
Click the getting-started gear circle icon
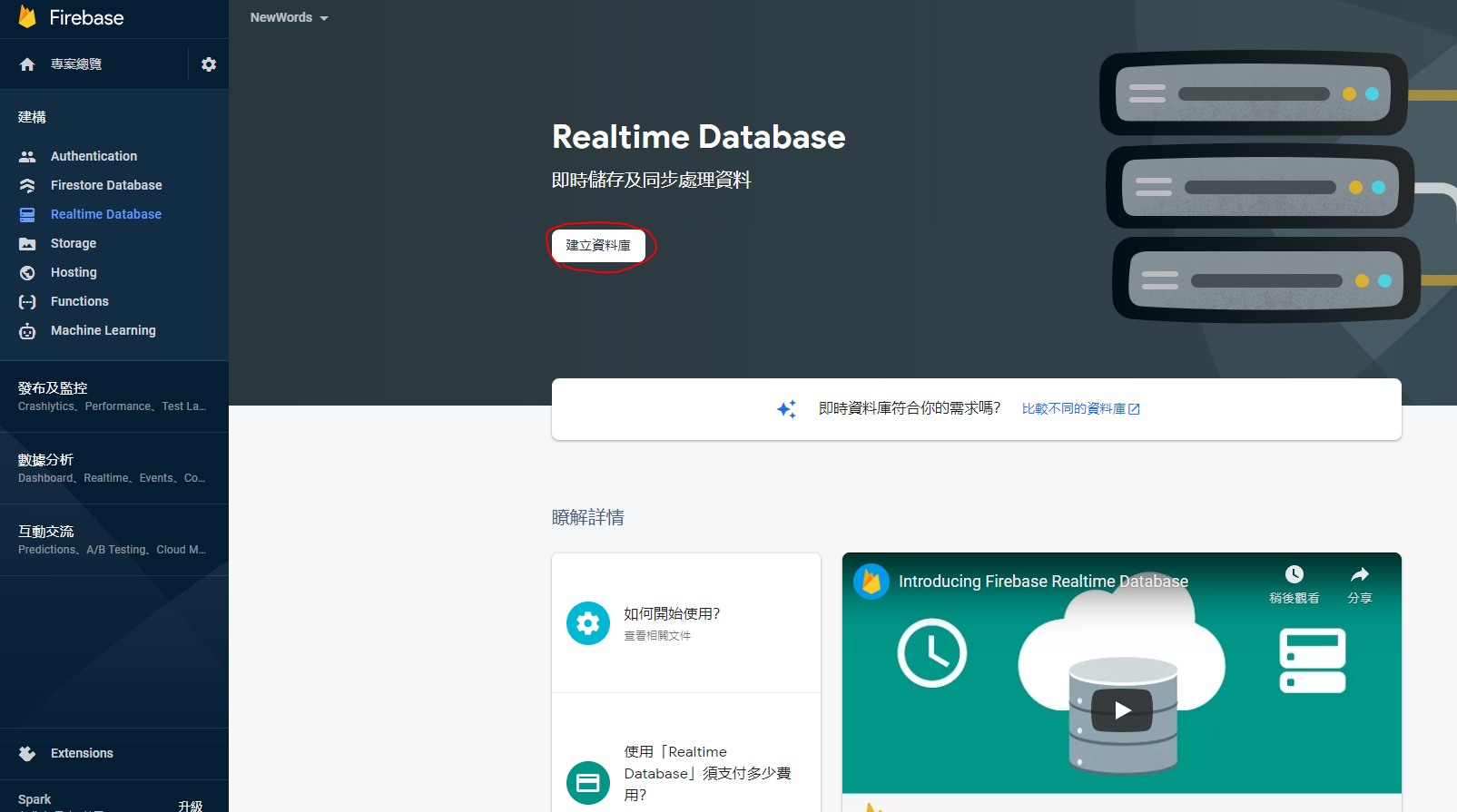[x=588, y=623]
